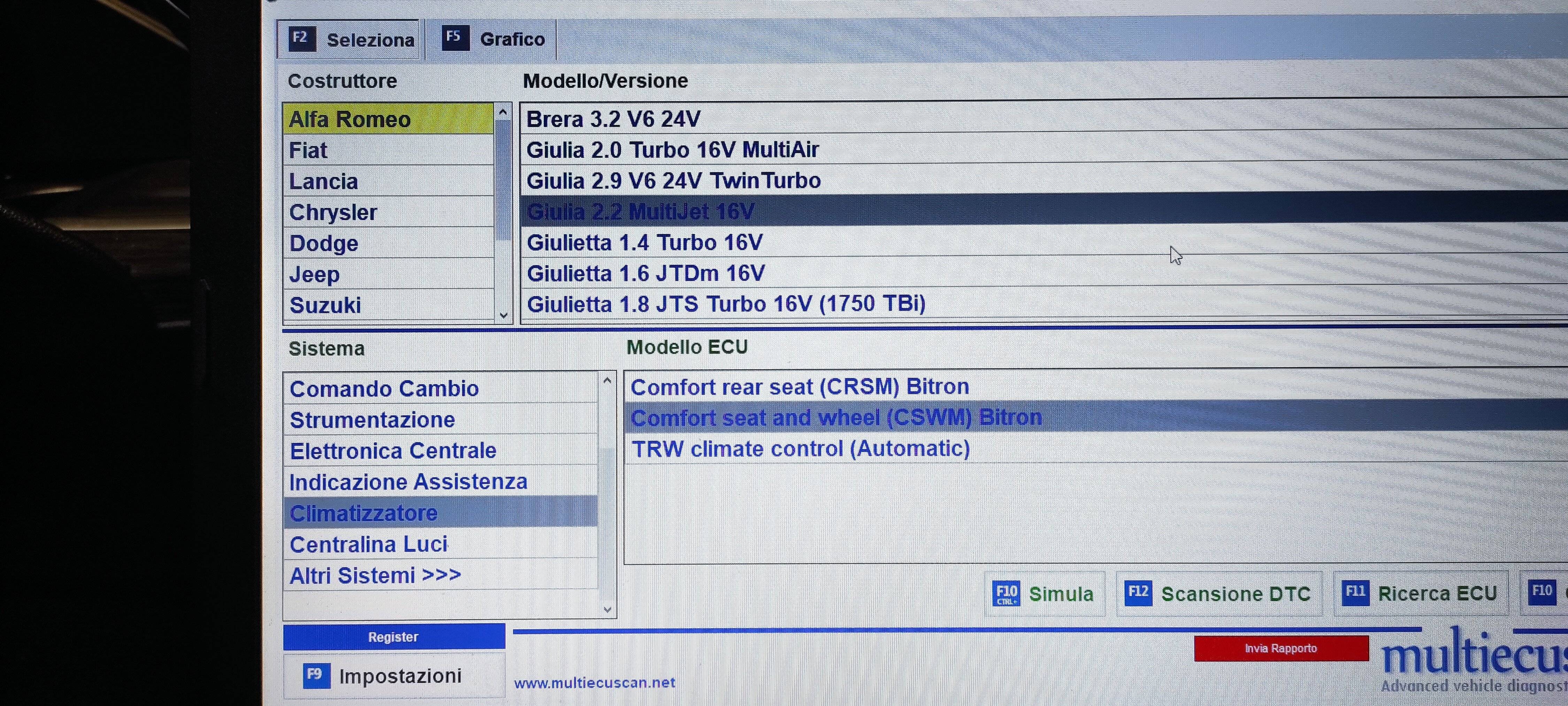This screenshot has width=1568, height=706.
Task: Select TRW climate control (Automatic)
Action: coord(1096,448)
